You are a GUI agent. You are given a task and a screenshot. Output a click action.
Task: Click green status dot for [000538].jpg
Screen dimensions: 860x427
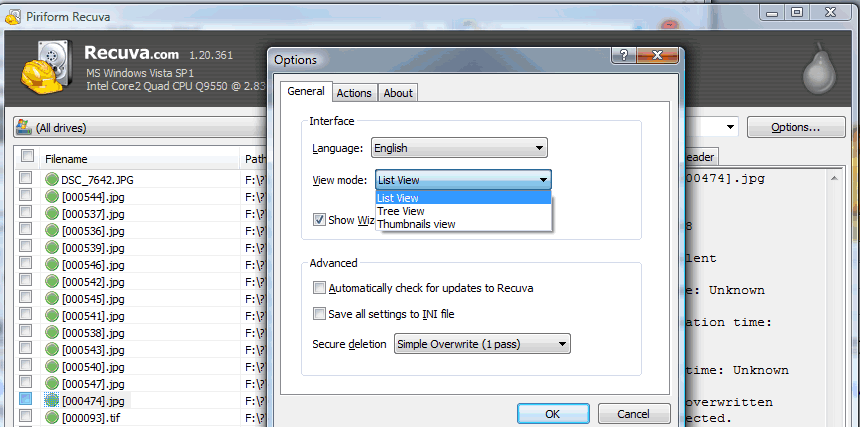tap(52, 333)
